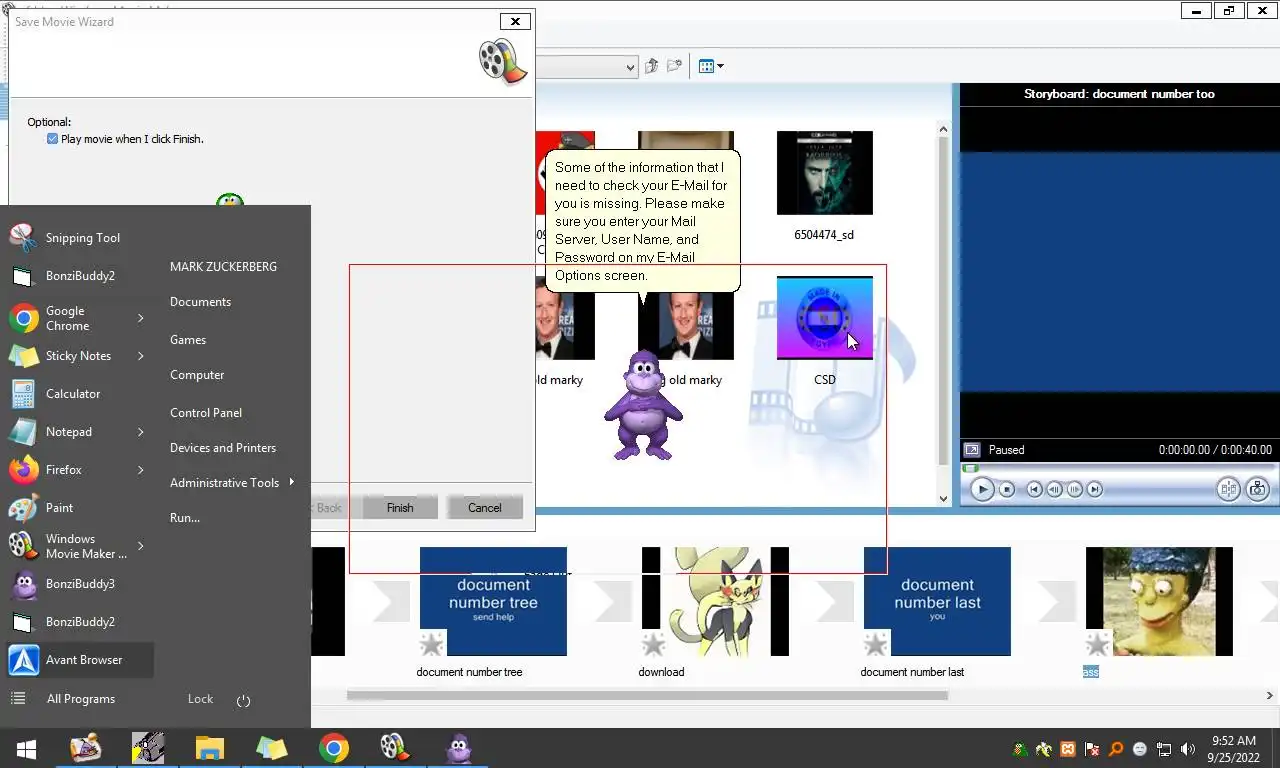1280x768 pixels.
Task: Click the storyboard horizontal scrollbar
Action: (x=647, y=695)
